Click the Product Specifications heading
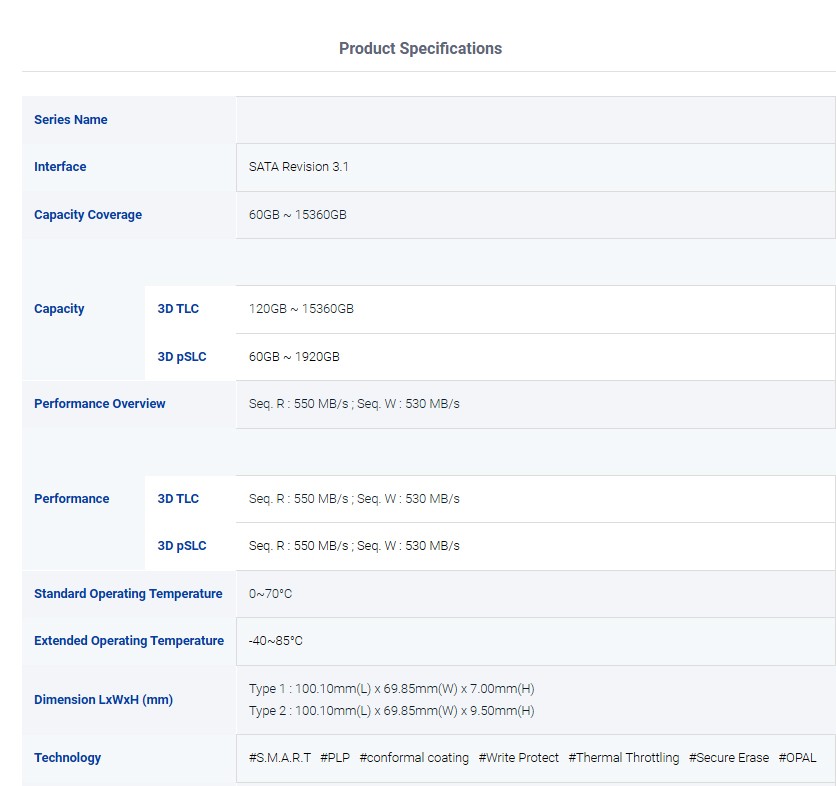 tap(420, 49)
